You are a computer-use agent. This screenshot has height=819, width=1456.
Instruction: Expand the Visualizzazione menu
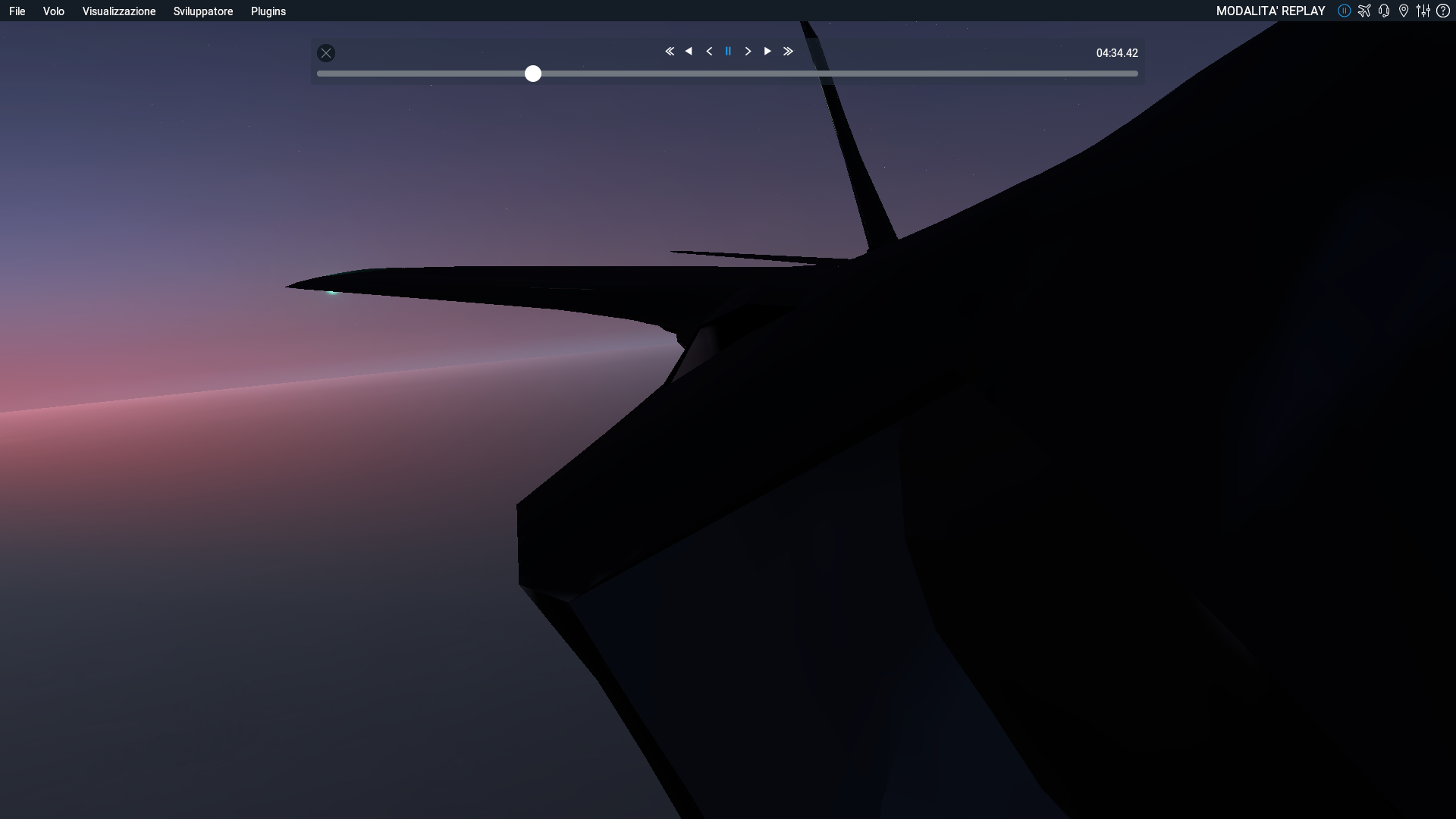[119, 11]
